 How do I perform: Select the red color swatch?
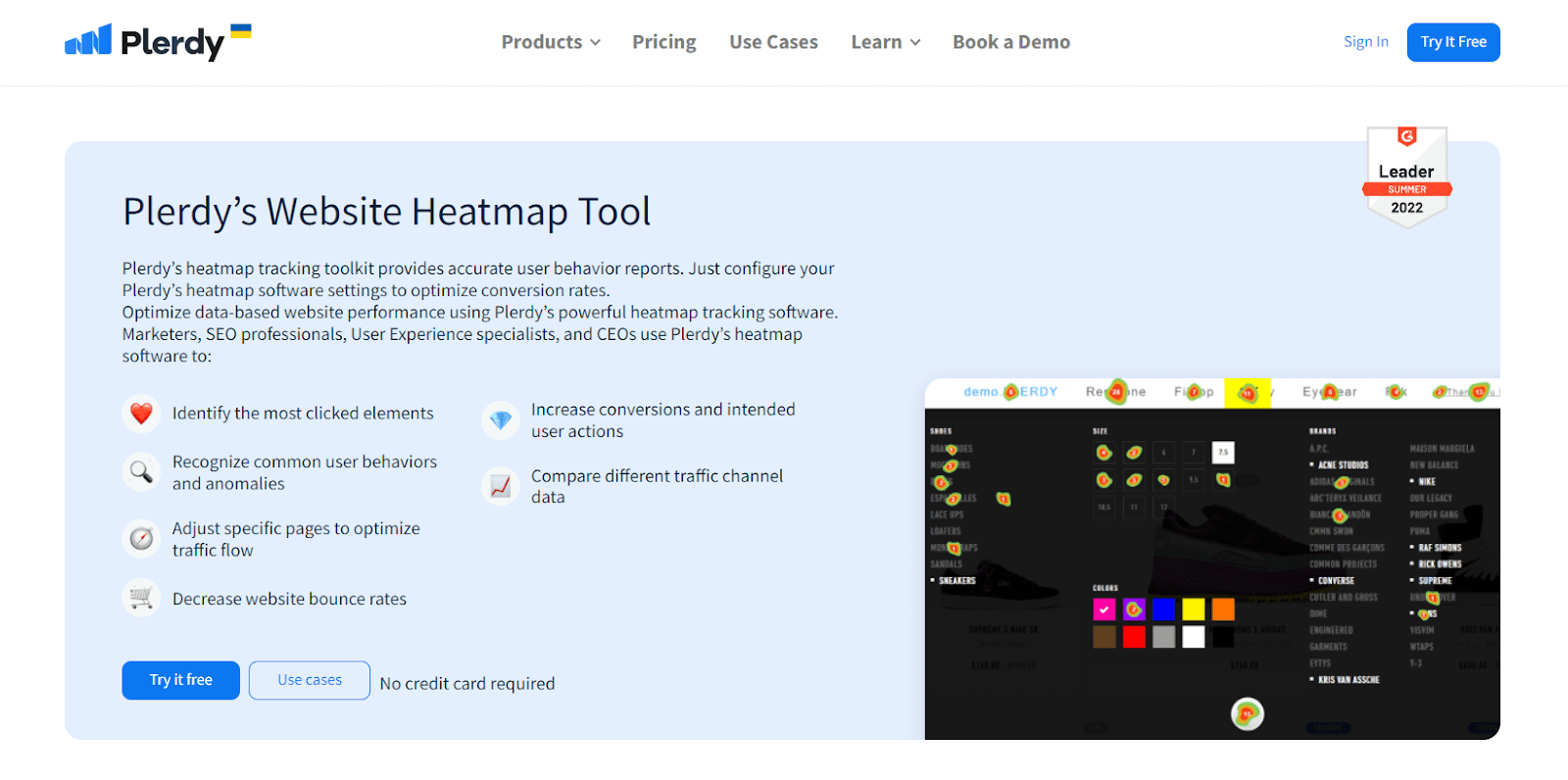click(x=1134, y=637)
